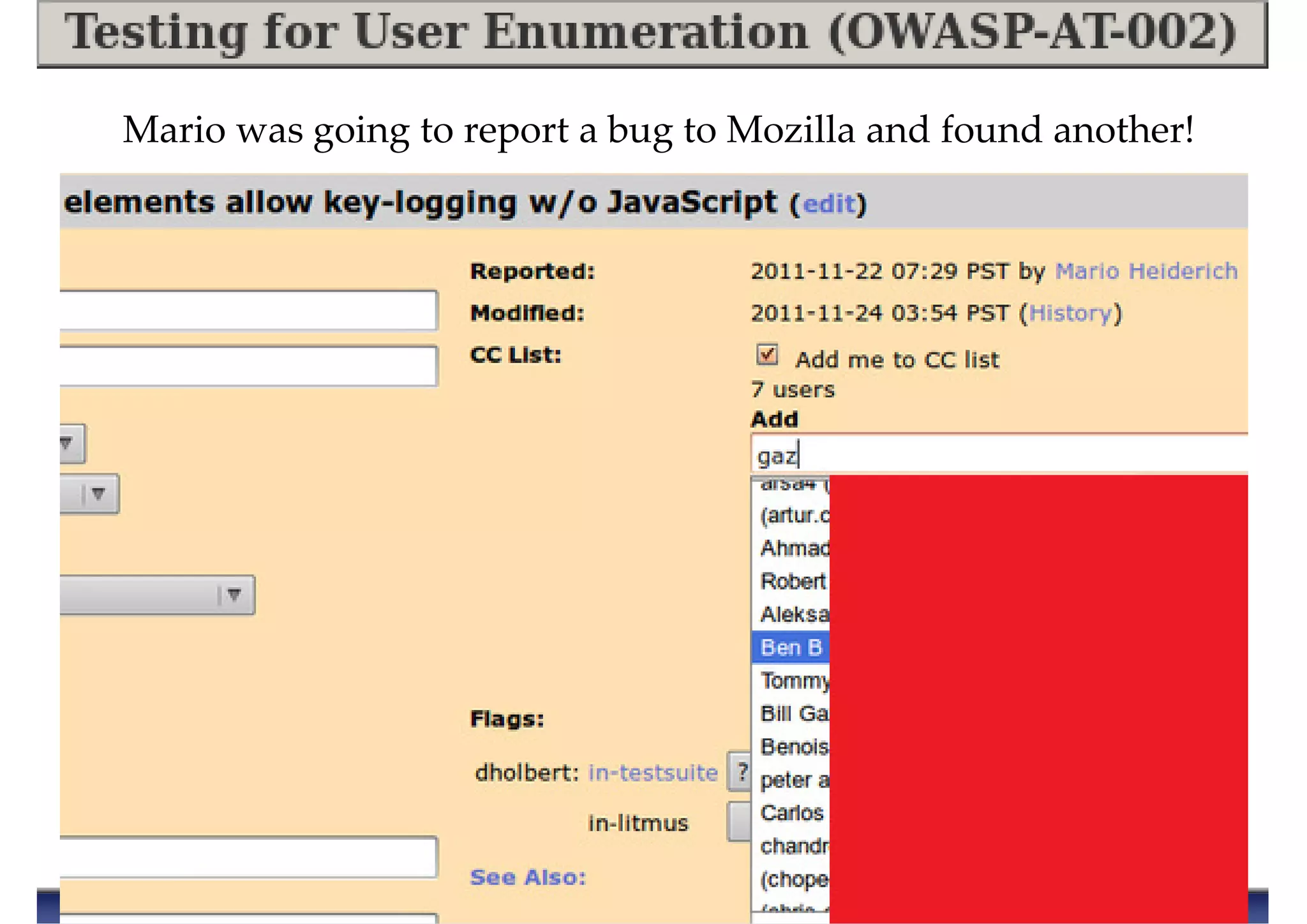Viewport: 1307px width, 924px height.
Task: Expand the middle-left small dropdown arrow
Action: click(97, 494)
